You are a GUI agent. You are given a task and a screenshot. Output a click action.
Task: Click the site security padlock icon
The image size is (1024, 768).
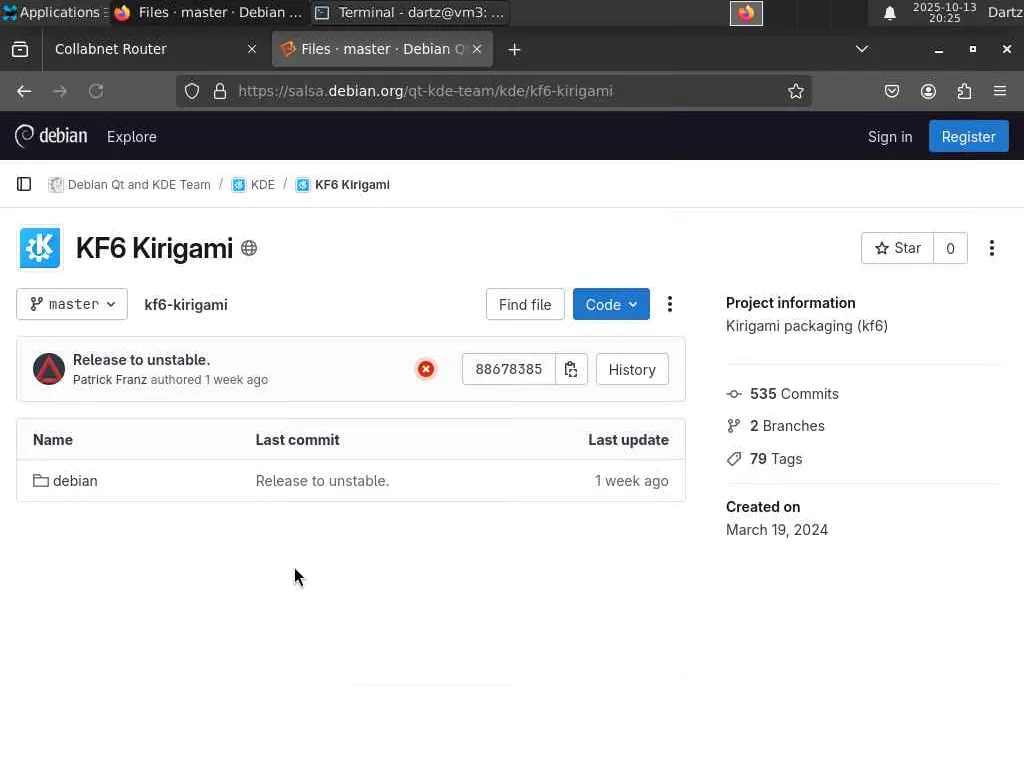point(220,91)
